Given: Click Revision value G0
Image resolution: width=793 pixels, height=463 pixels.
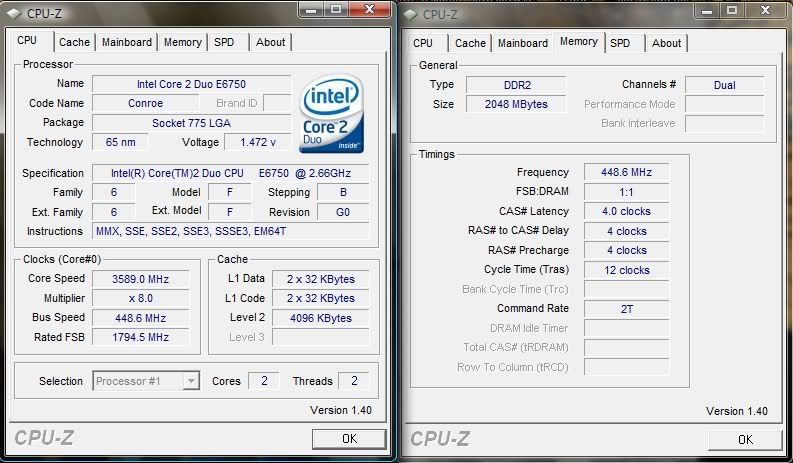Looking at the screenshot, I should [343, 212].
